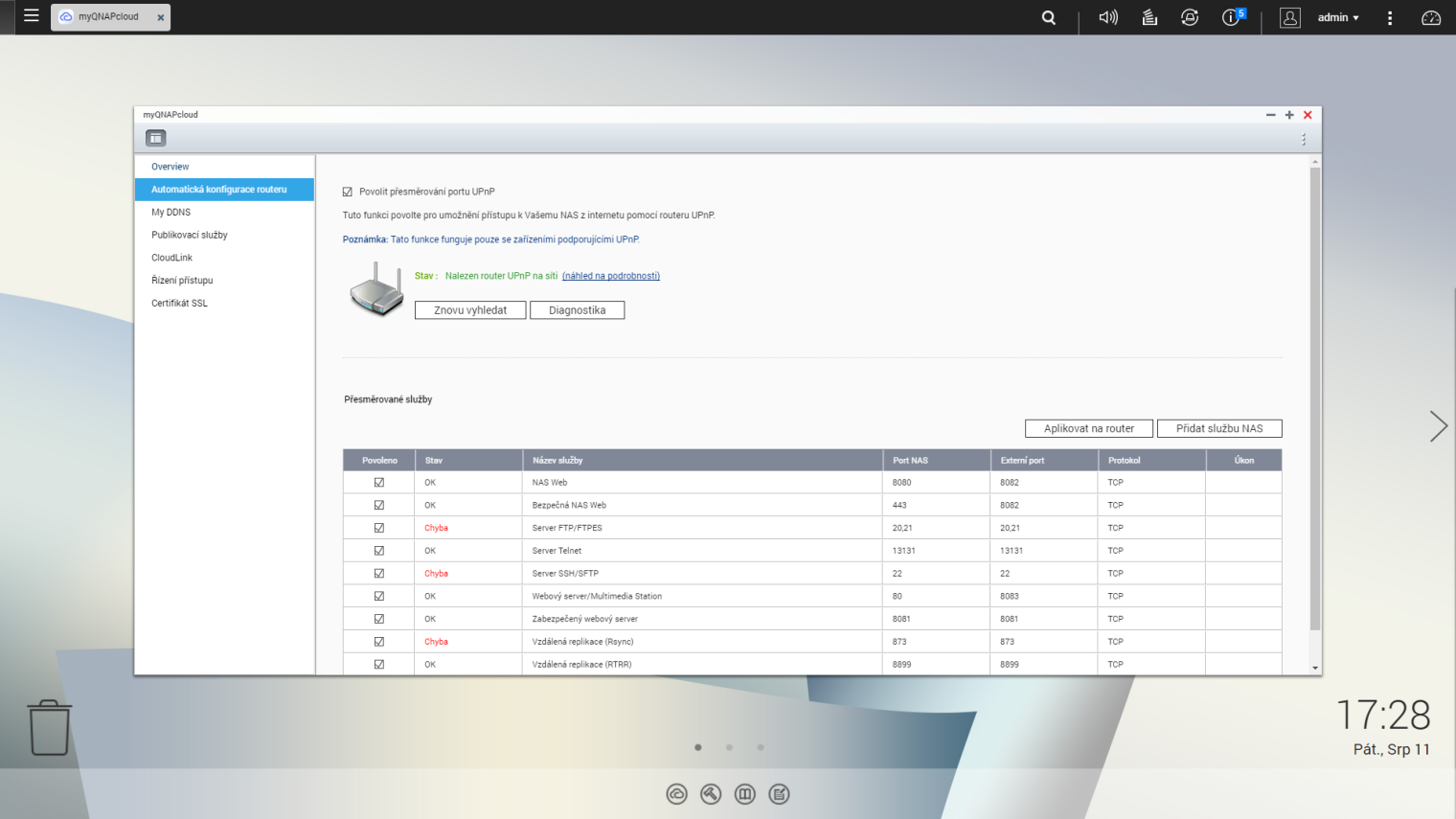
Task: Click the router image icon
Action: [x=376, y=289]
